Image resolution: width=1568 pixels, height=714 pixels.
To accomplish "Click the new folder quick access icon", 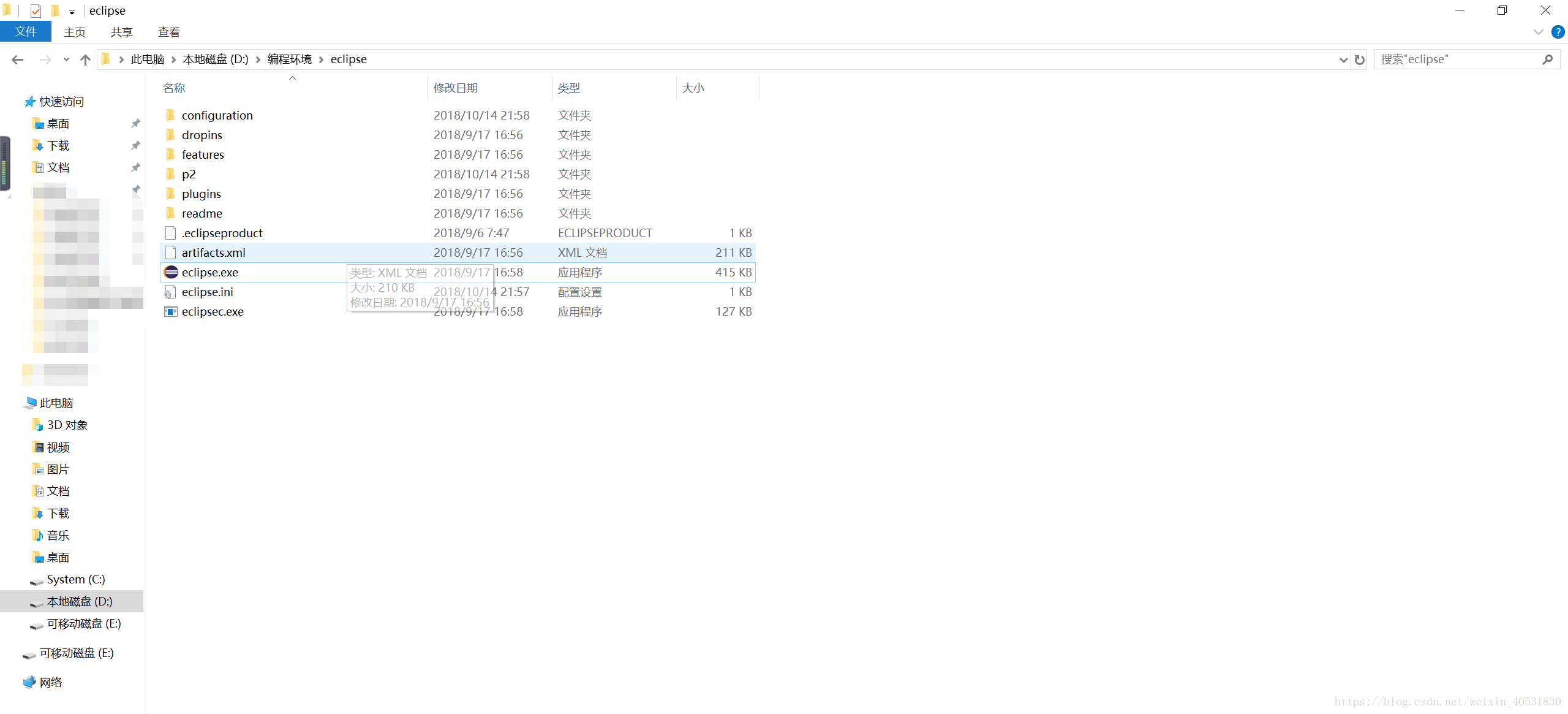I will [55, 10].
